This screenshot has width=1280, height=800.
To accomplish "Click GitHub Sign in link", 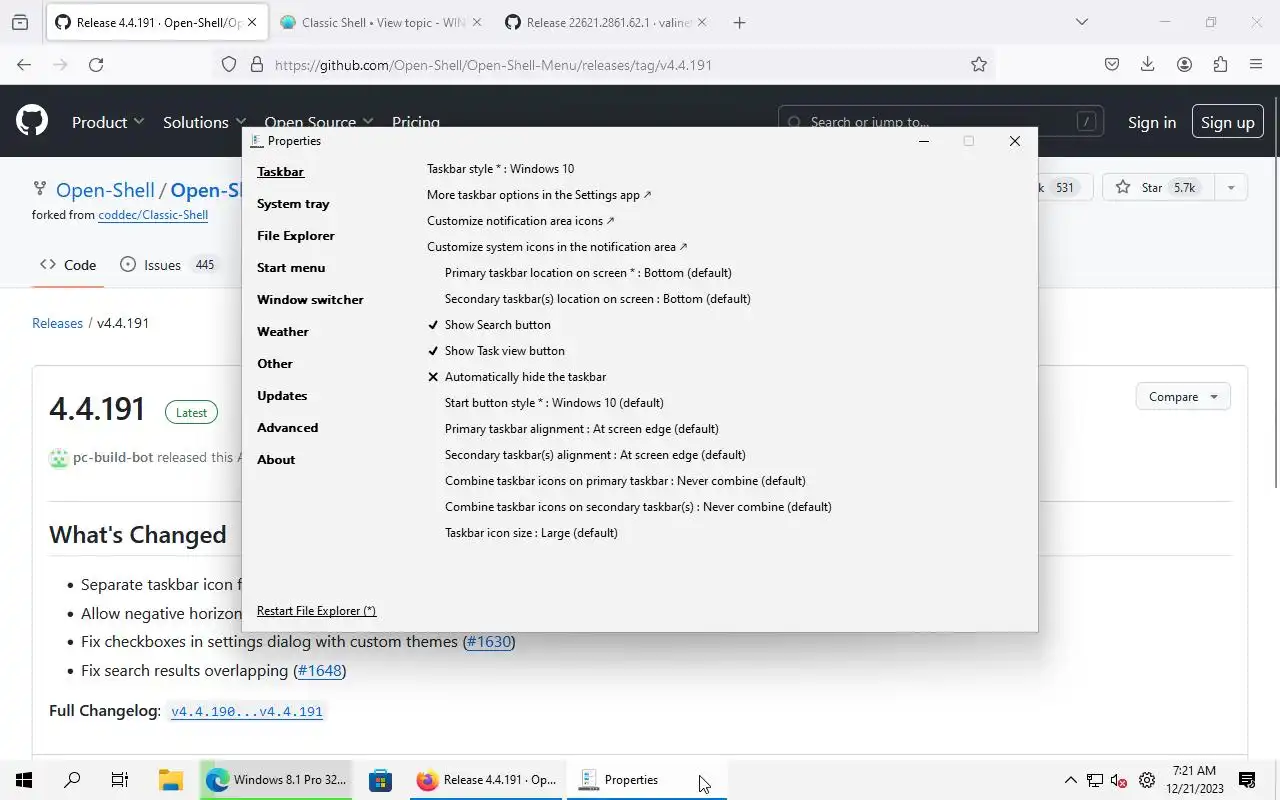I will [1152, 122].
